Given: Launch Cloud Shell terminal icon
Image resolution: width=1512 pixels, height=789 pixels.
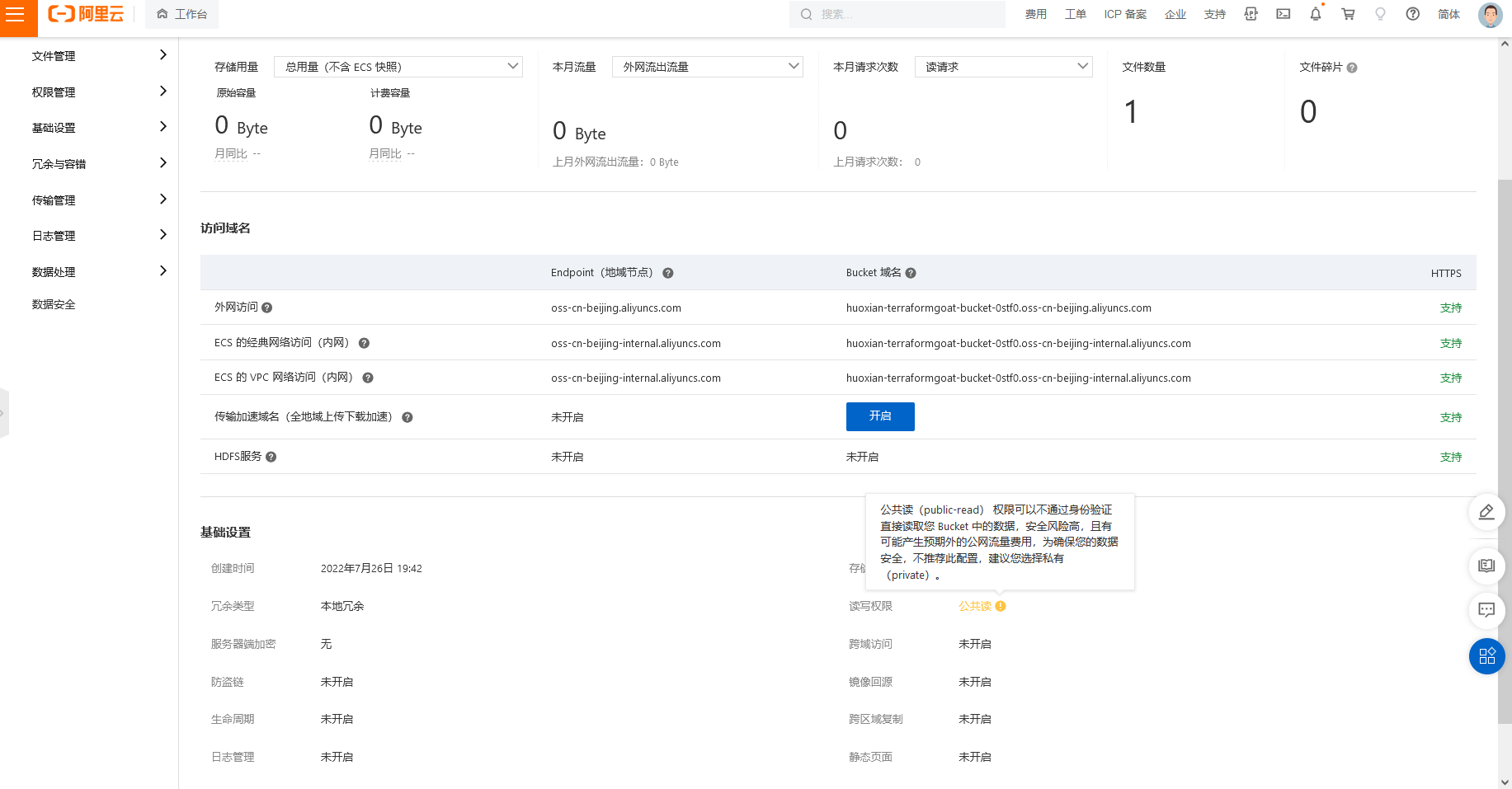Looking at the screenshot, I should tap(1284, 14).
